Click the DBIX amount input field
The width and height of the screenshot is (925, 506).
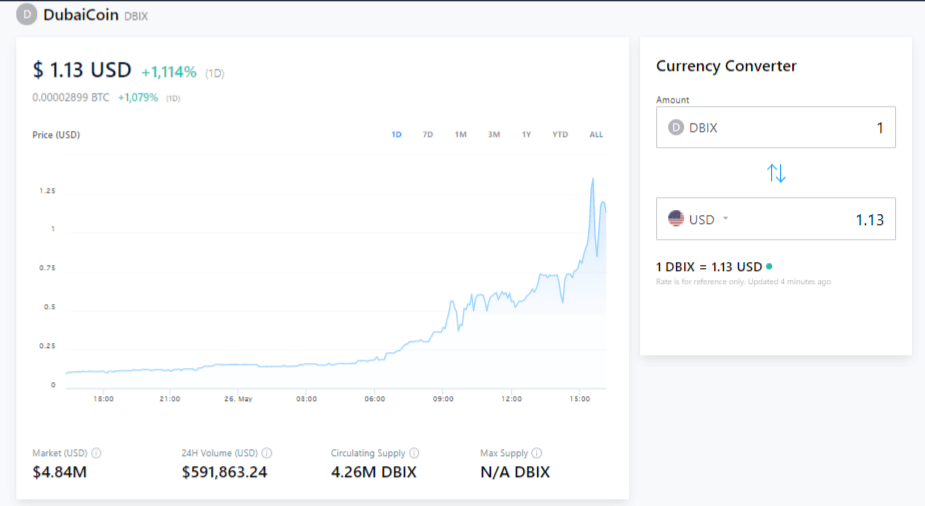[776, 127]
